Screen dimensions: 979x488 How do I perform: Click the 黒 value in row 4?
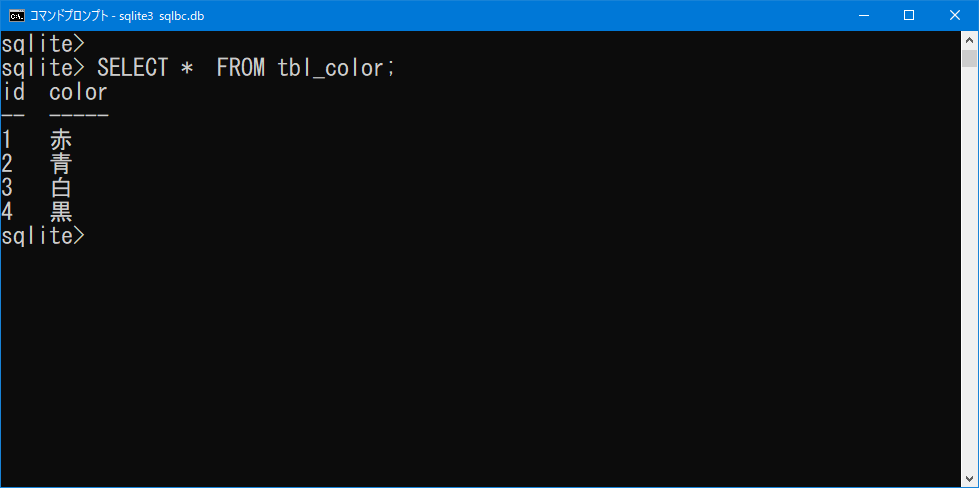61,213
